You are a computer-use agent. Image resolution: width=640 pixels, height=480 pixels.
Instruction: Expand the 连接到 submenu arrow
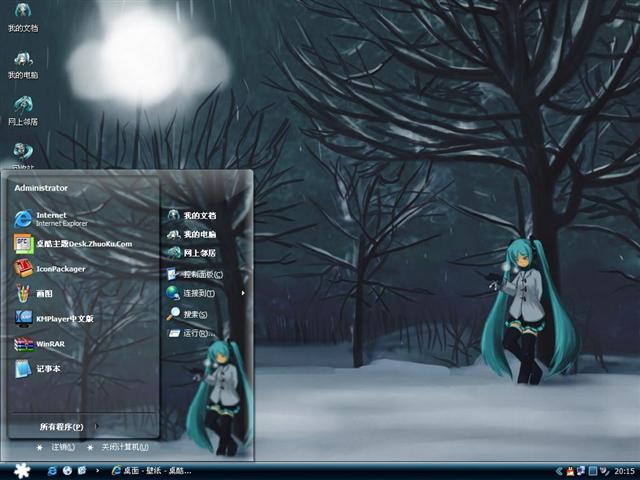(x=243, y=293)
